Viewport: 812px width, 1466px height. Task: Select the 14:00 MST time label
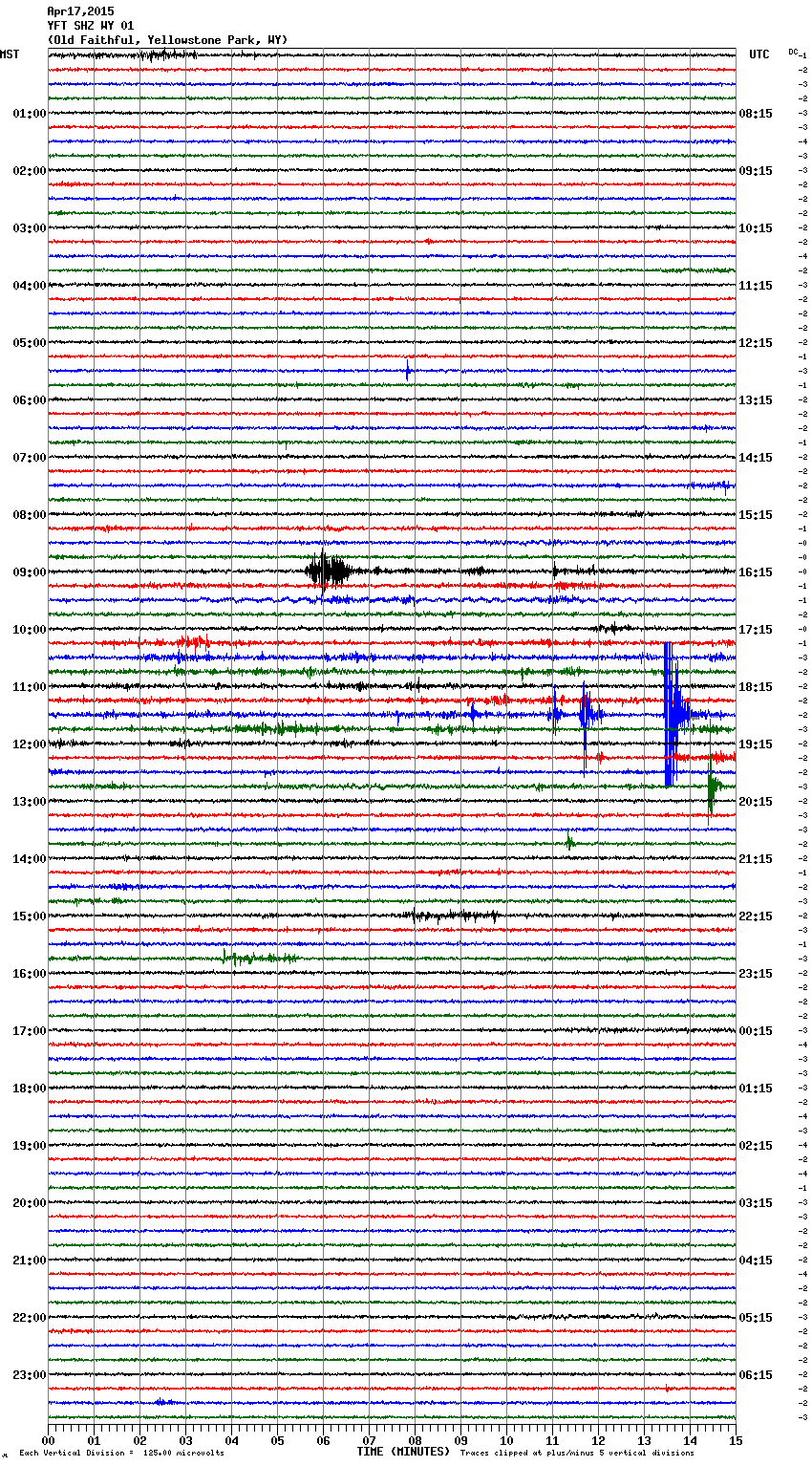pyautogui.click(x=29, y=859)
